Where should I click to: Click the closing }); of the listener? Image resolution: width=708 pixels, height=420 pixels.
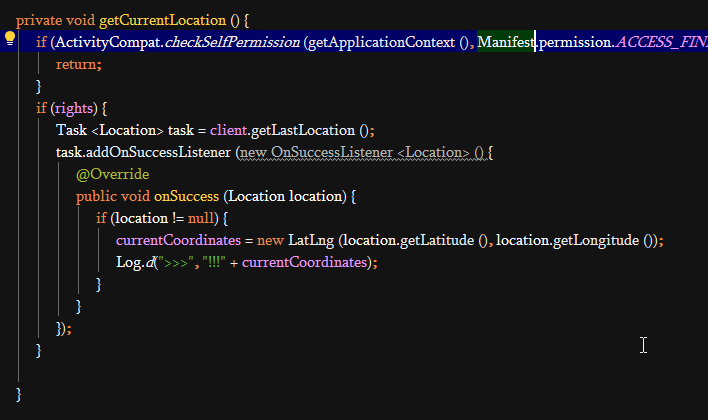[64, 329]
